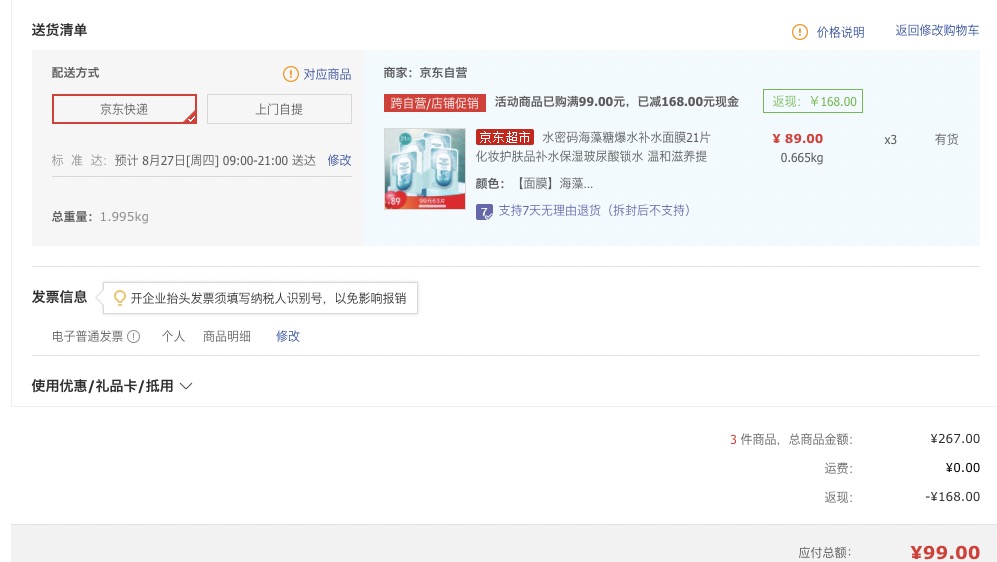This screenshot has width=997, height=562.
Task: Click the quantity text x3
Action: click(x=890, y=140)
